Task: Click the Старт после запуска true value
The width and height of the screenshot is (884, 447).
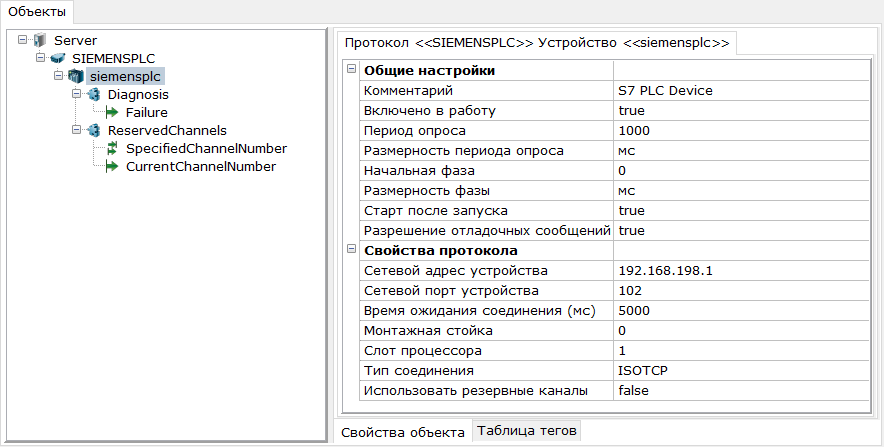Action: pyautogui.click(x=741, y=211)
